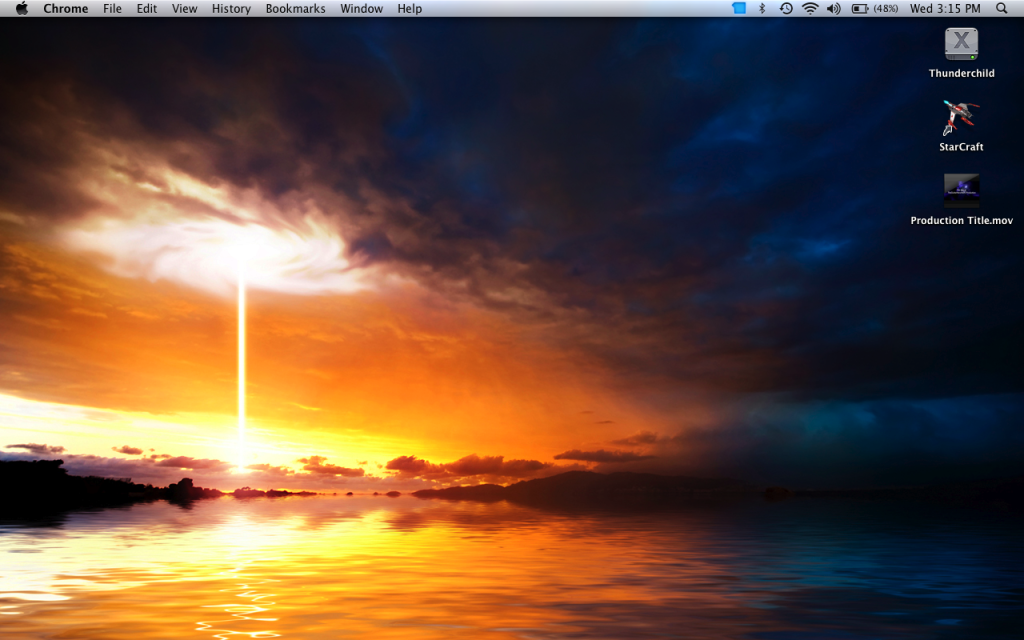Open the Window menu

[x=361, y=8]
